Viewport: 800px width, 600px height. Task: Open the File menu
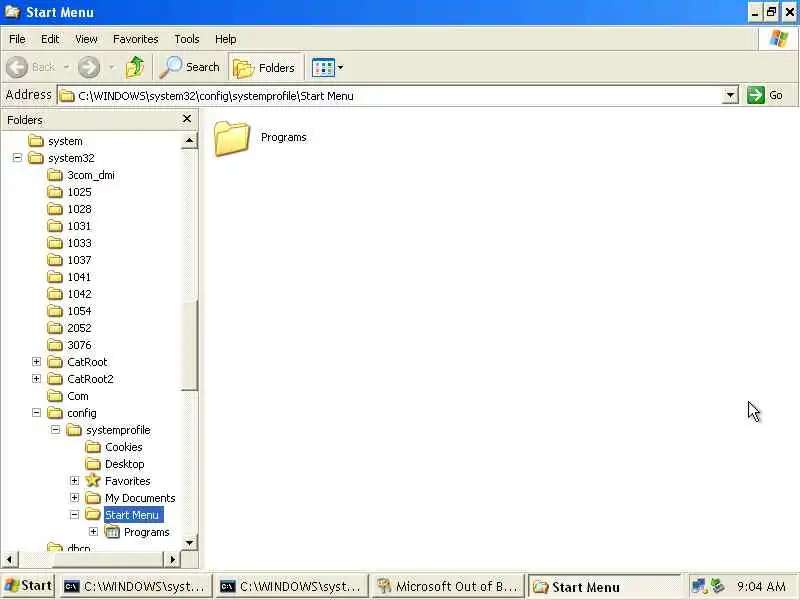coord(17,39)
